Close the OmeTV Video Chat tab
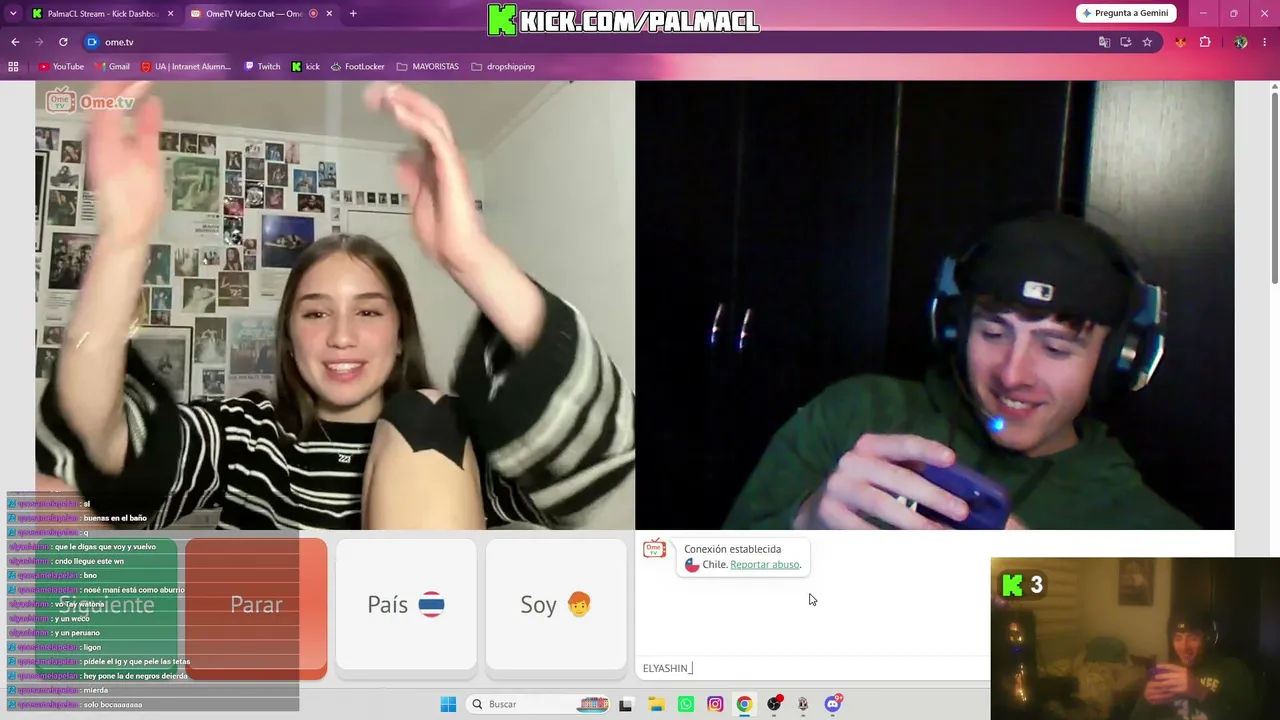This screenshot has height=720, width=1280. coord(330,13)
